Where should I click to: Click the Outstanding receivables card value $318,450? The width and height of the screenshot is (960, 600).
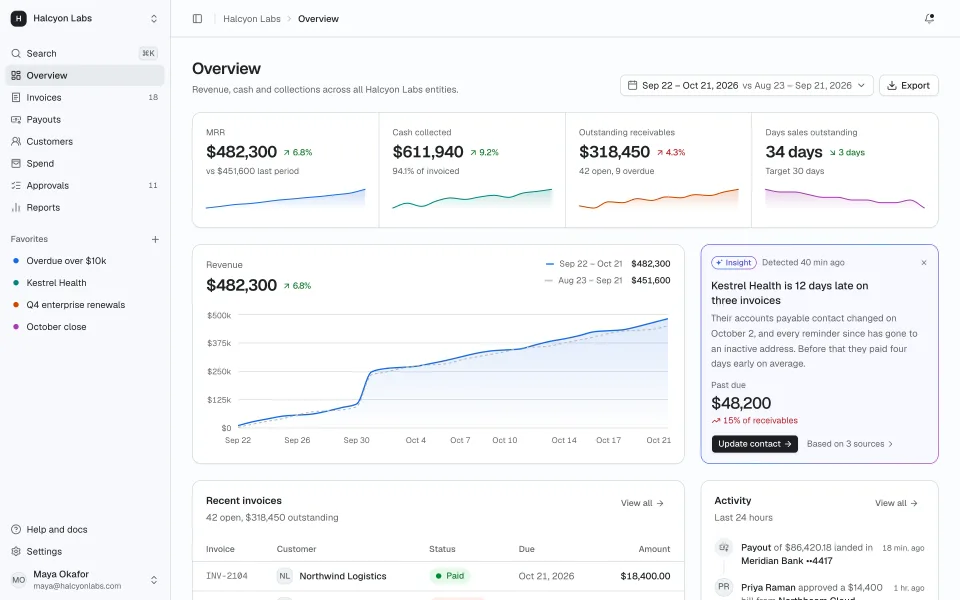(614, 152)
